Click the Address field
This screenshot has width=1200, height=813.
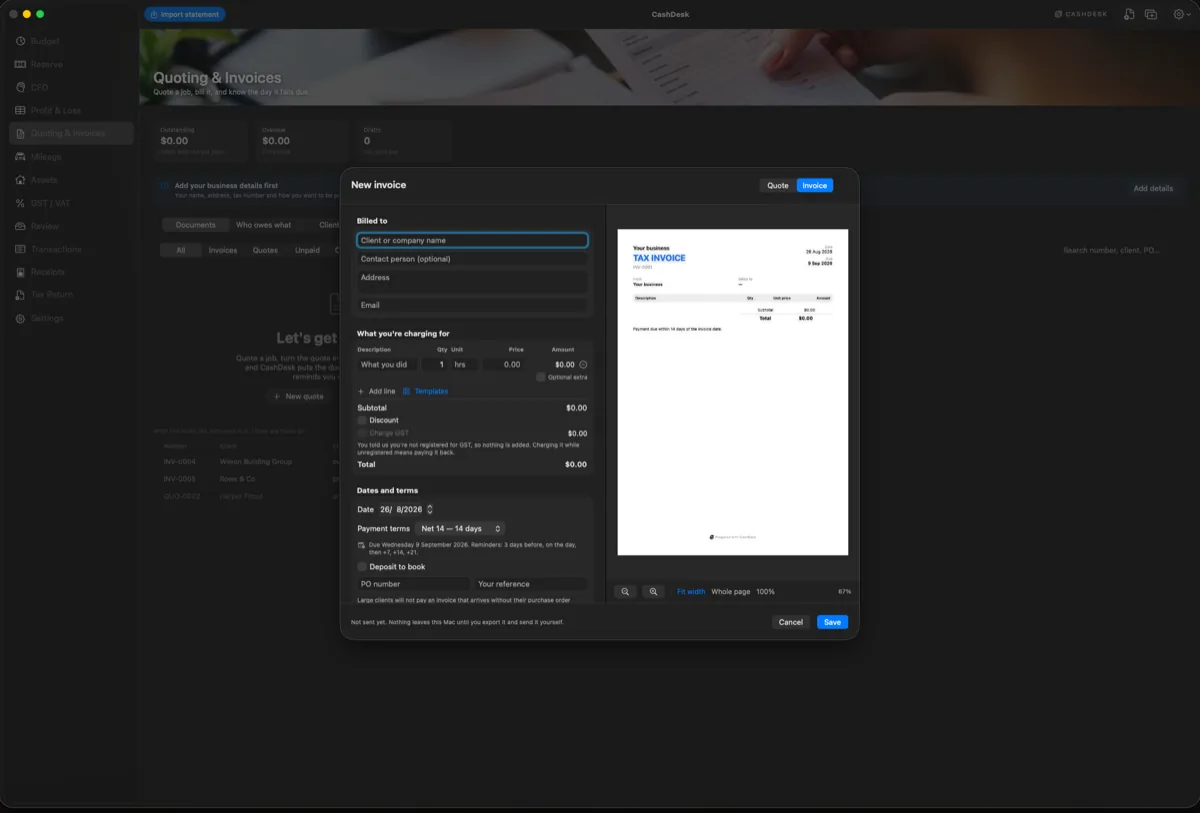[472, 282]
